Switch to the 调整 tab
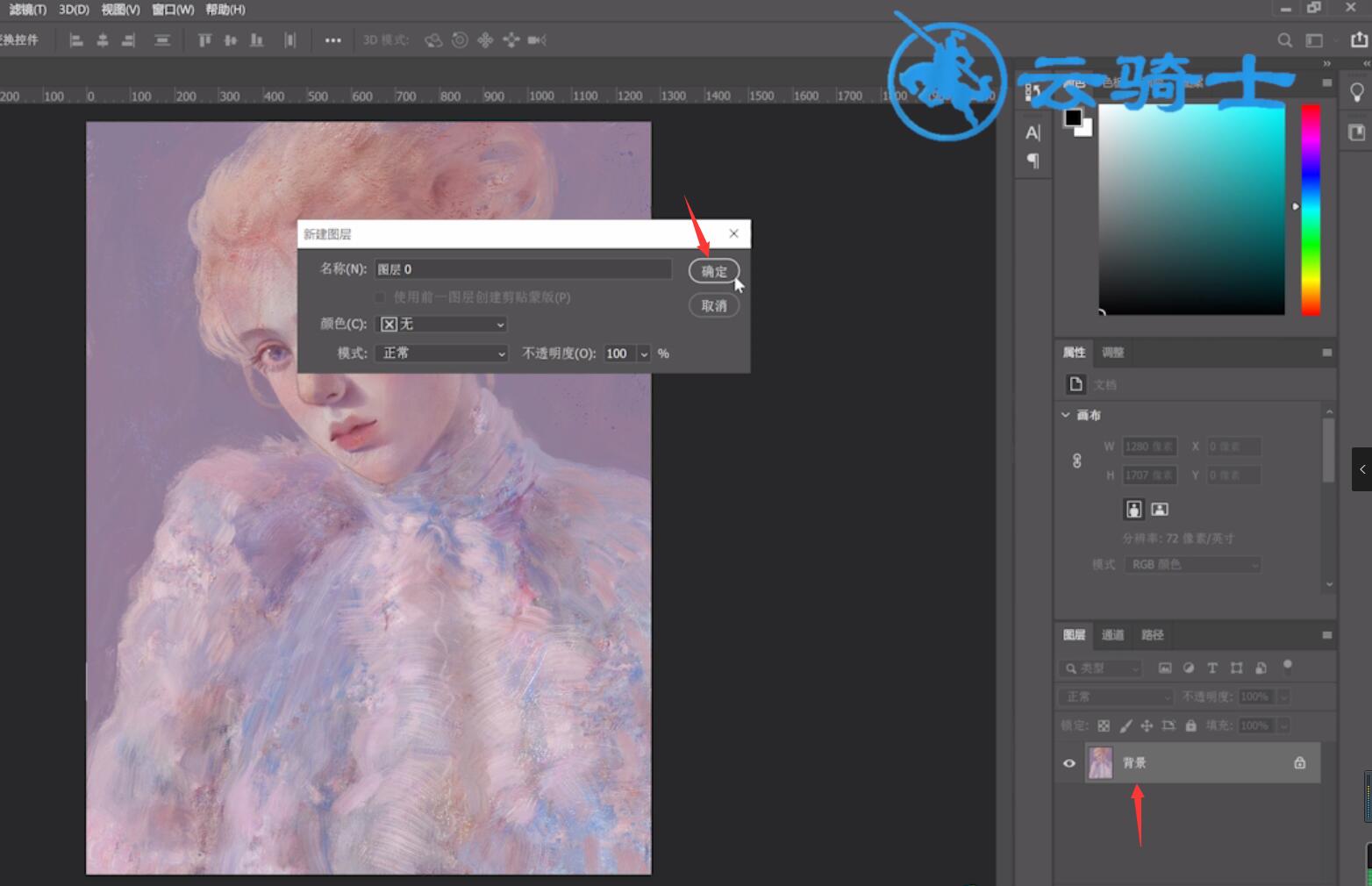 [1112, 352]
